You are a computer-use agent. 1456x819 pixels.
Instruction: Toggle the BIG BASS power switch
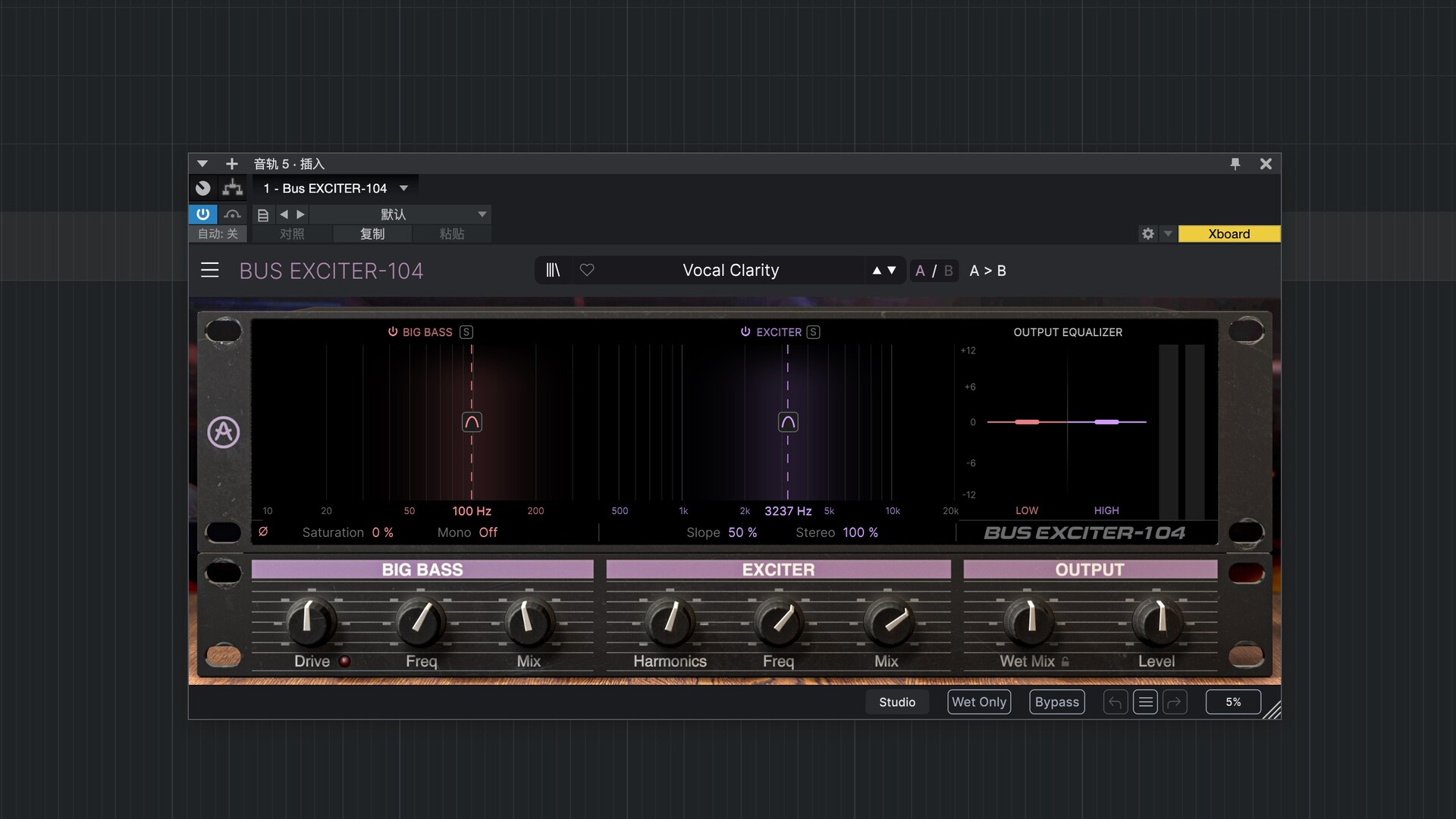(x=393, y=332)
